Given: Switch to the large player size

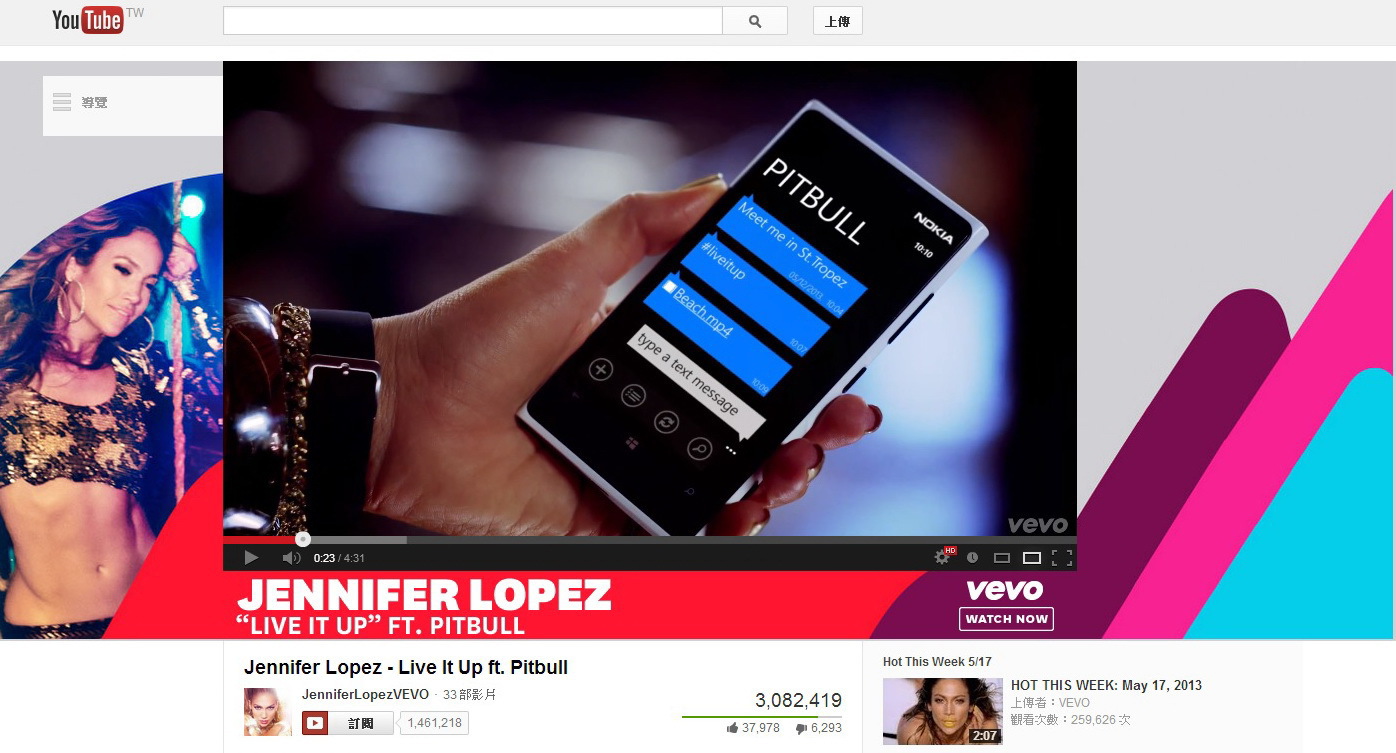Looking at the screenshot, I should pos(1032,558).
